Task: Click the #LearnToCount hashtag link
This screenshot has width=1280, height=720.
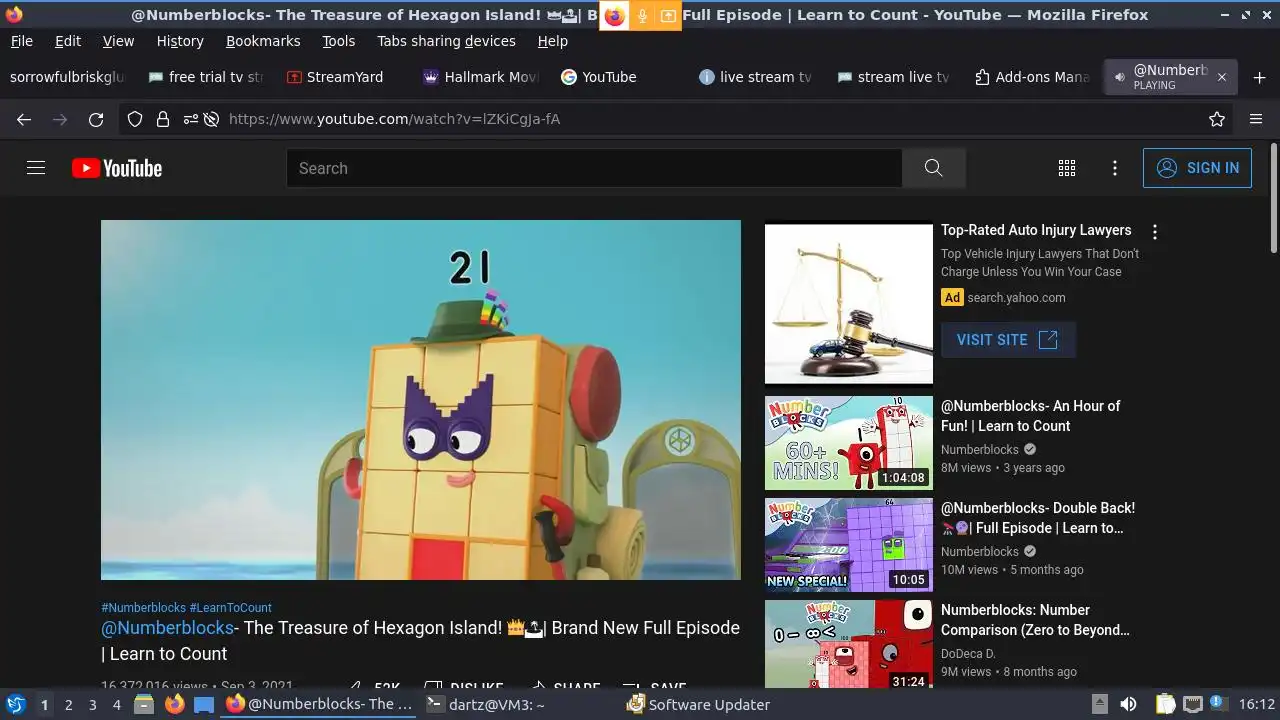Action: point(230,608)
